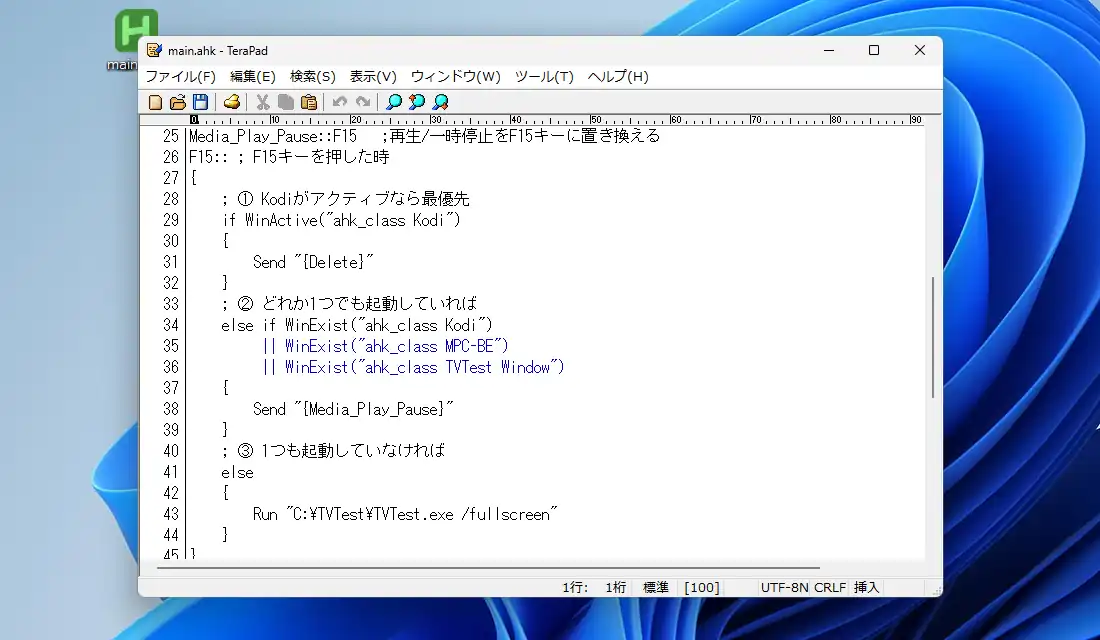Click the Undo arrow toolbar icon
This screenshot has height=640, width=1100.
click(340, 102)
